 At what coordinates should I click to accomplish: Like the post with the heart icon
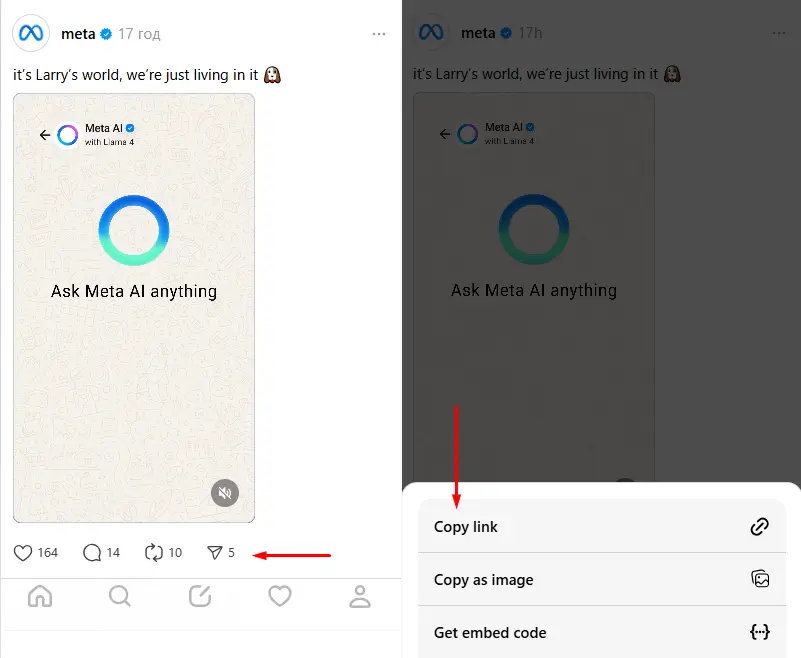[x=24, y=552]
